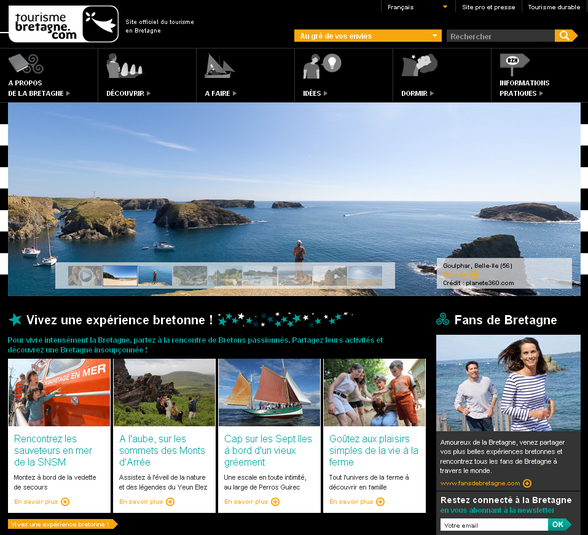Open Cap sur les Sept Iles title
This screenshot has height=535, width=588.
268,450
